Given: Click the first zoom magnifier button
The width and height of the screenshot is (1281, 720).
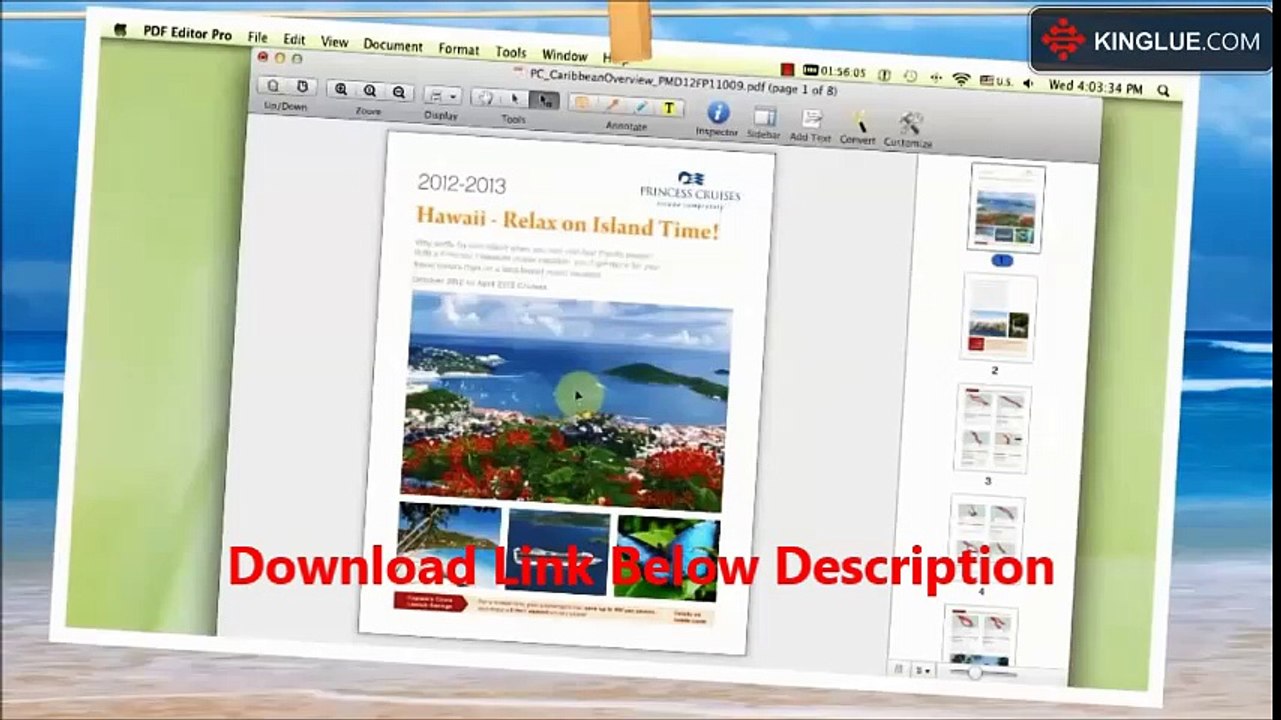Looking at the screenshot, I should (x=342, y=90).
